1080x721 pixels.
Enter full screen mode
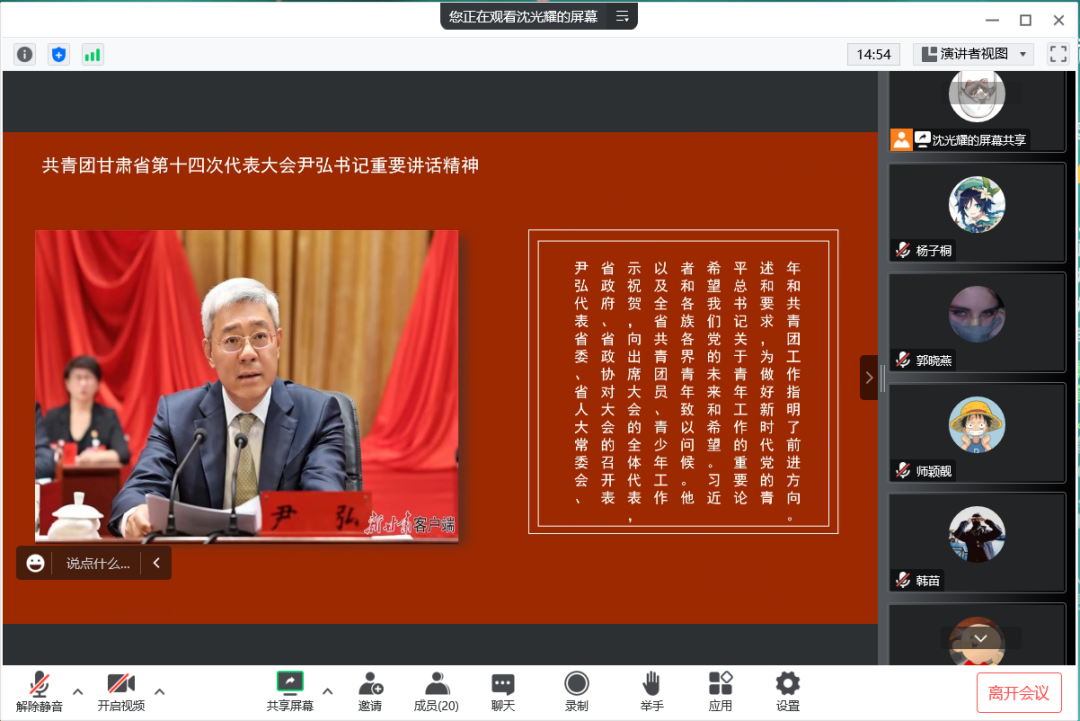click(x=1057, y=54)
